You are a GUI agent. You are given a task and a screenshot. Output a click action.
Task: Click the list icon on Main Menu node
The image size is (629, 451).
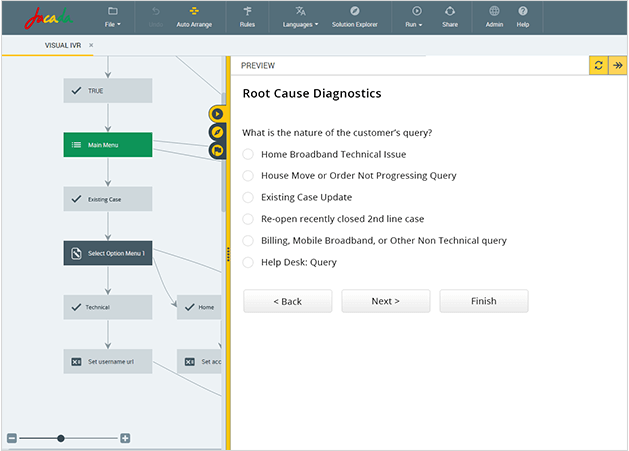76,145
